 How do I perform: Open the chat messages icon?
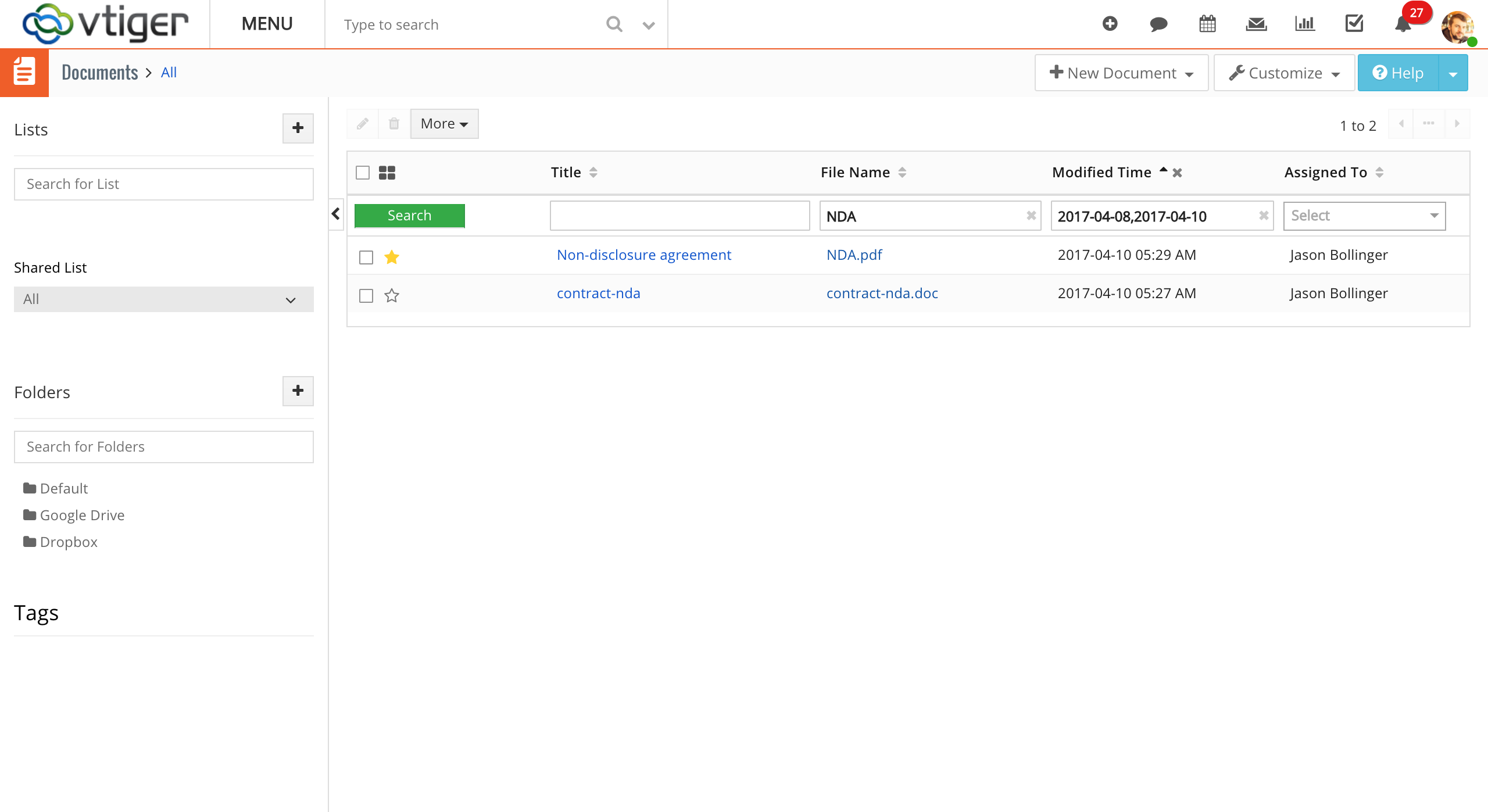[1158, 24]
